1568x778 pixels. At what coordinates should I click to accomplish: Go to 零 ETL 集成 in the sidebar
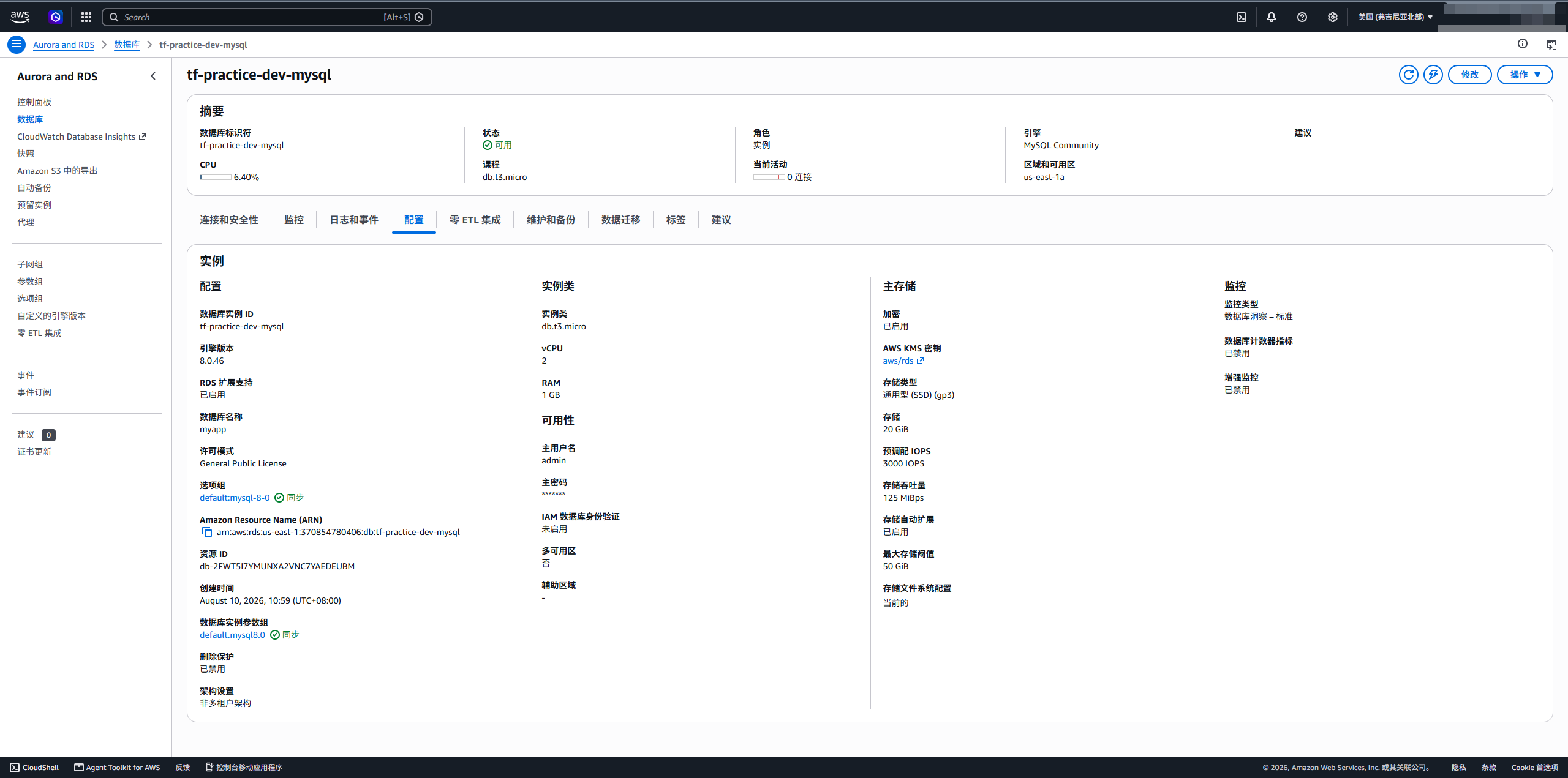pyautogui.click(x=39, y=333)
